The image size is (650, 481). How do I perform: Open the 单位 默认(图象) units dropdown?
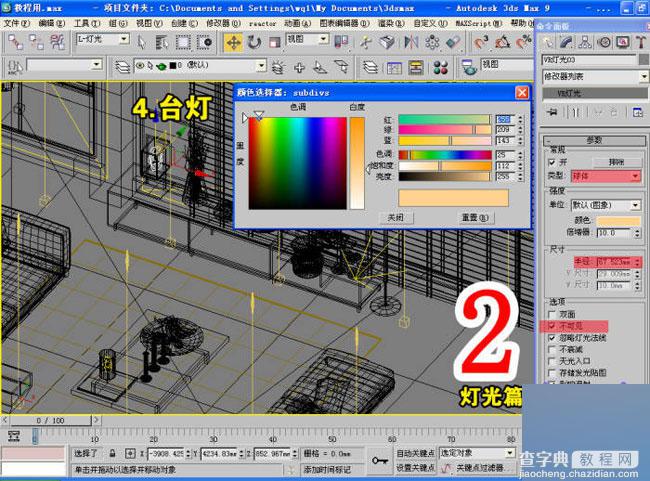click(x=606, y=205)
